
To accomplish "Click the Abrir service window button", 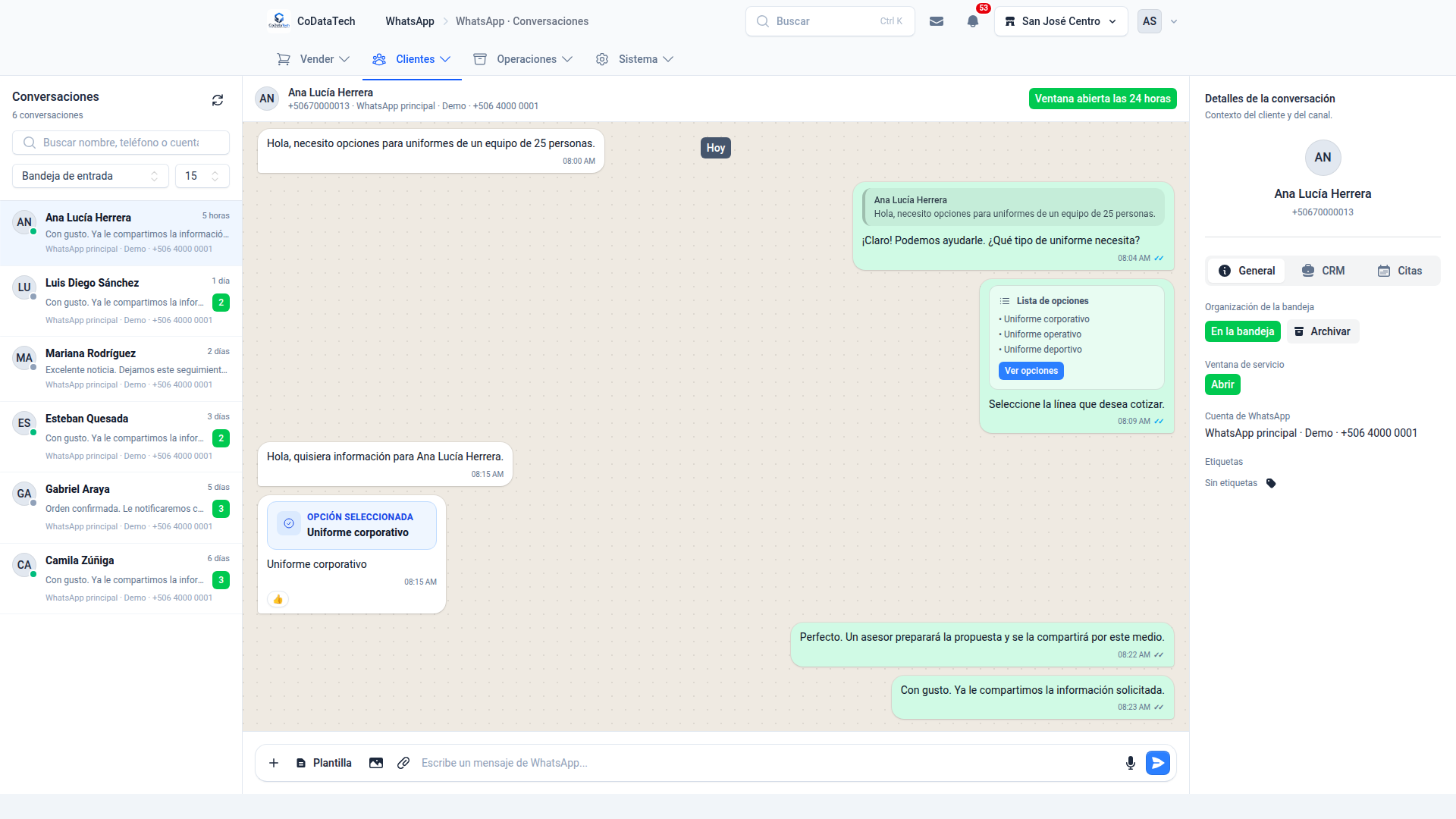I will point(1222,384).
